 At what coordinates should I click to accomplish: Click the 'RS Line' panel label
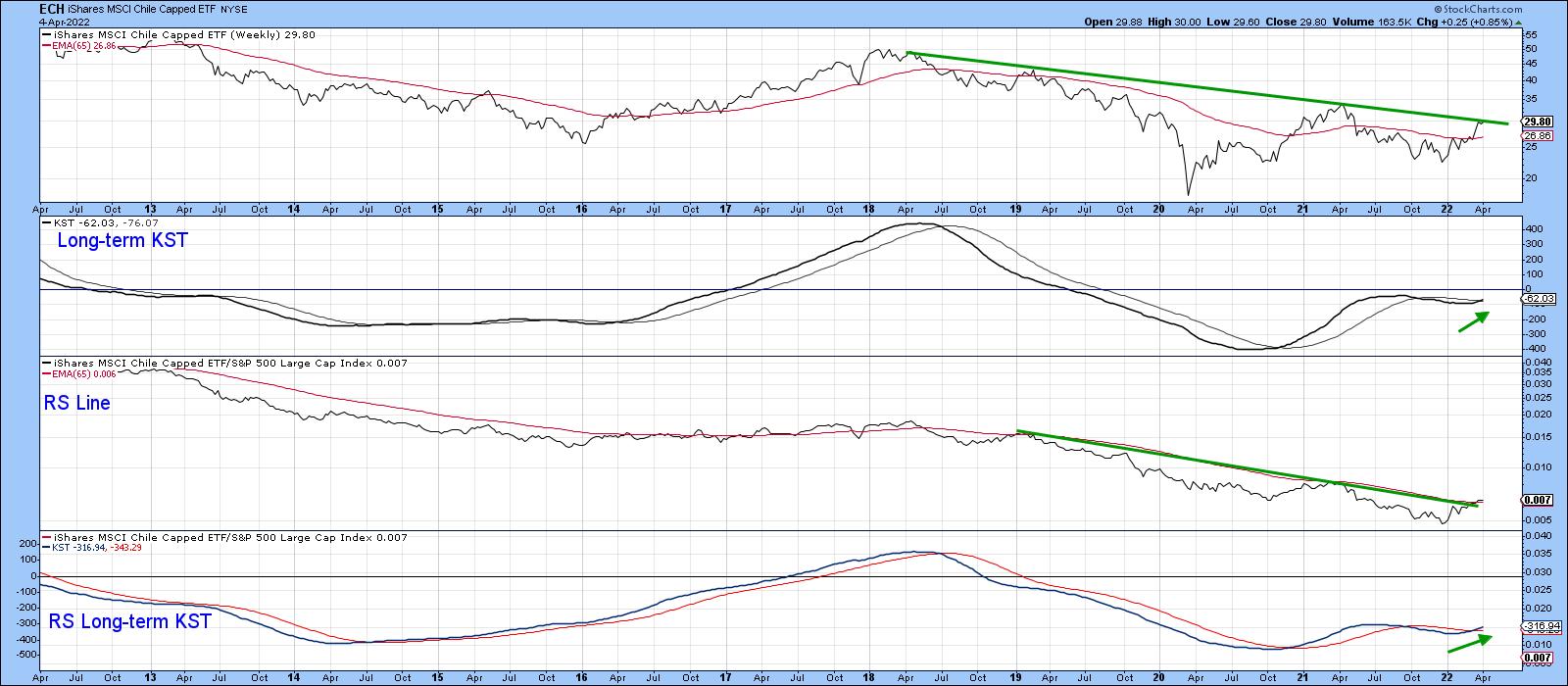pos(76,403)
